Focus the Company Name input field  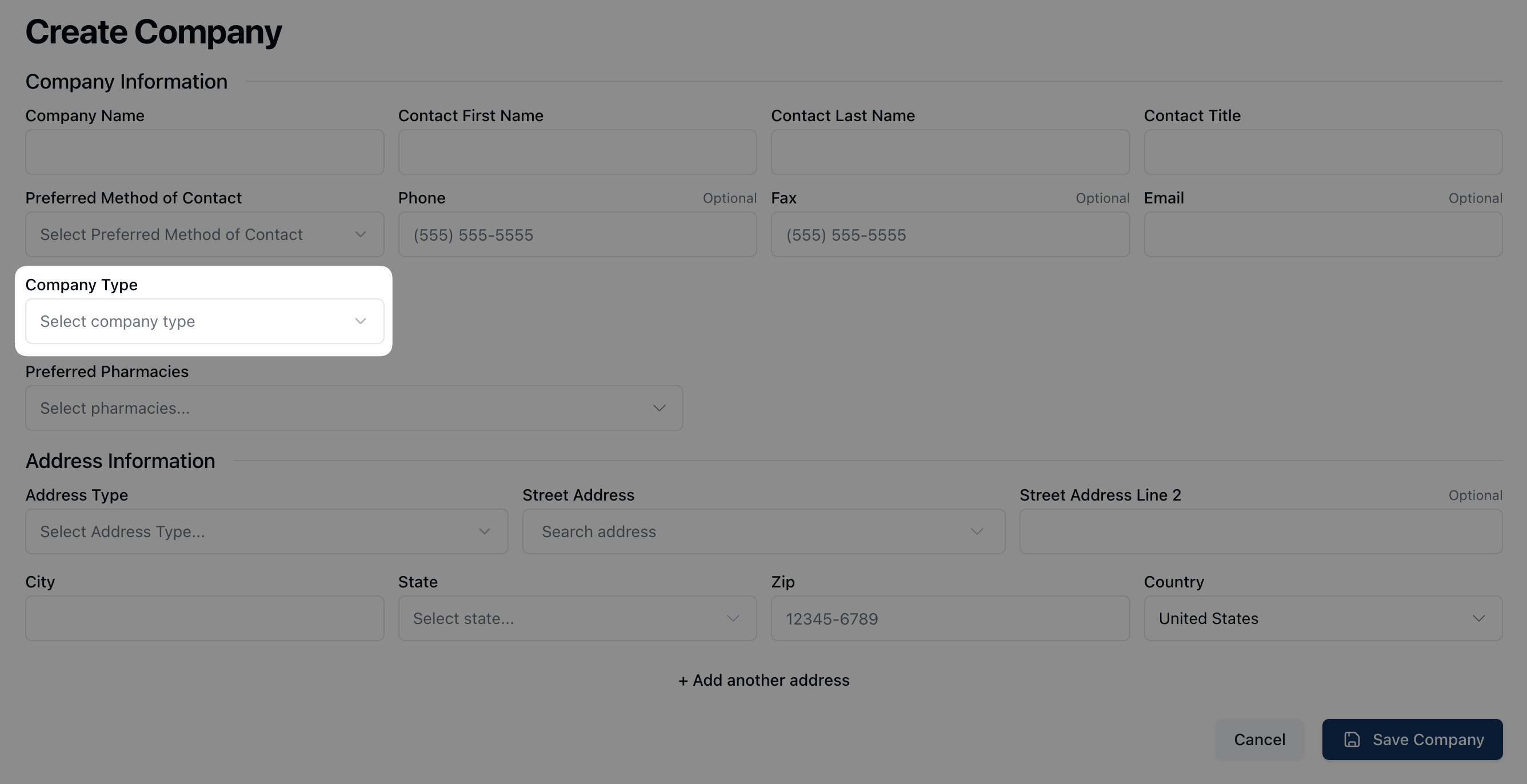205,153
